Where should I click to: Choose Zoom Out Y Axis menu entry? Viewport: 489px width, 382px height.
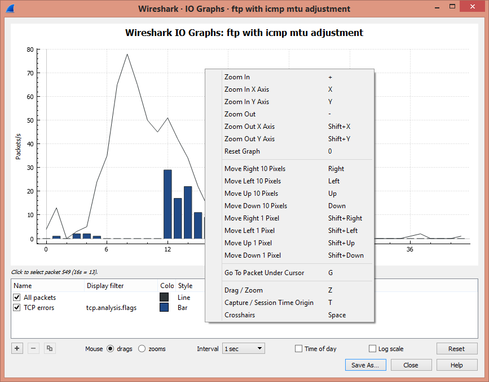pyautogui.click(x=289, y=139)
